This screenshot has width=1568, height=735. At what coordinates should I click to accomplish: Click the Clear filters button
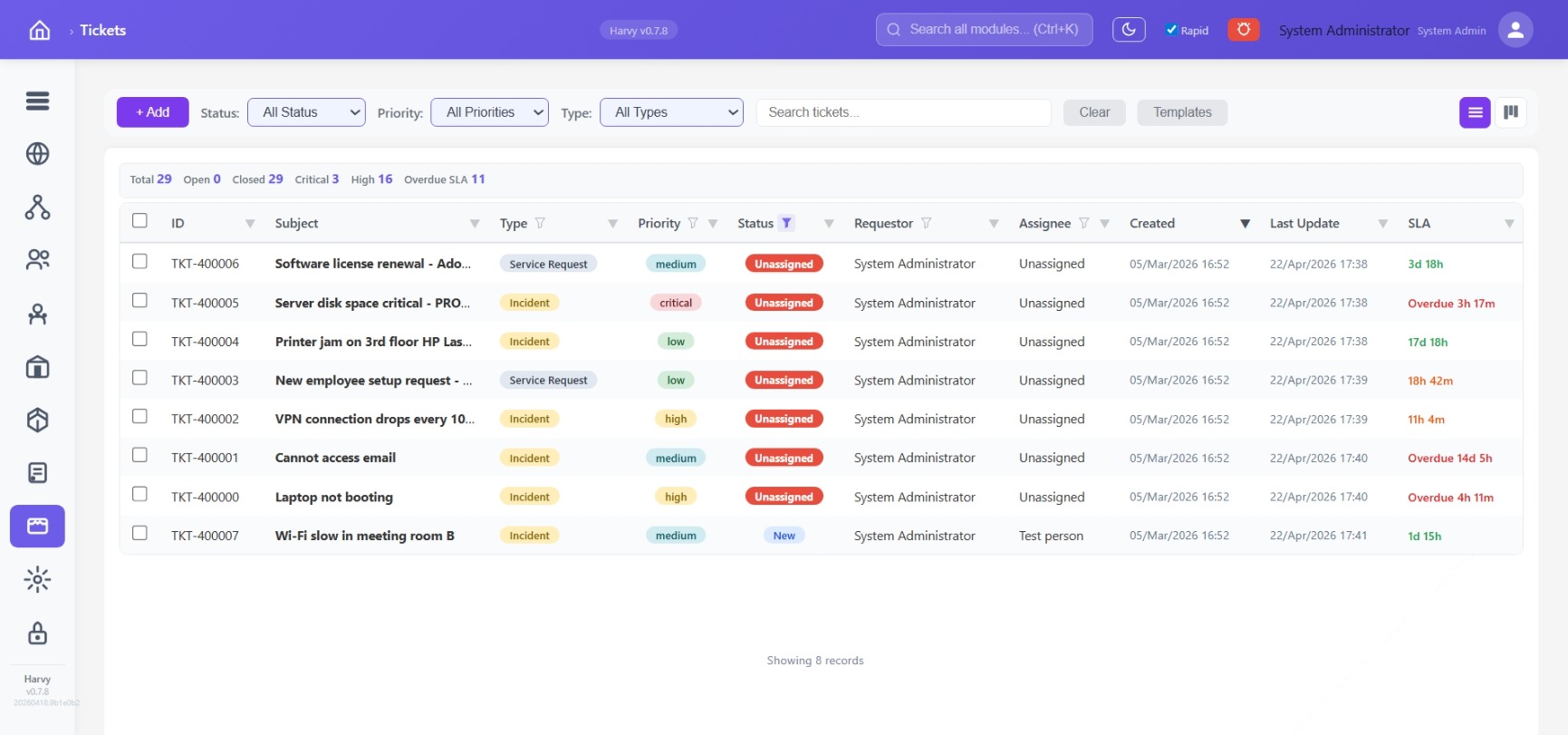1094,112
